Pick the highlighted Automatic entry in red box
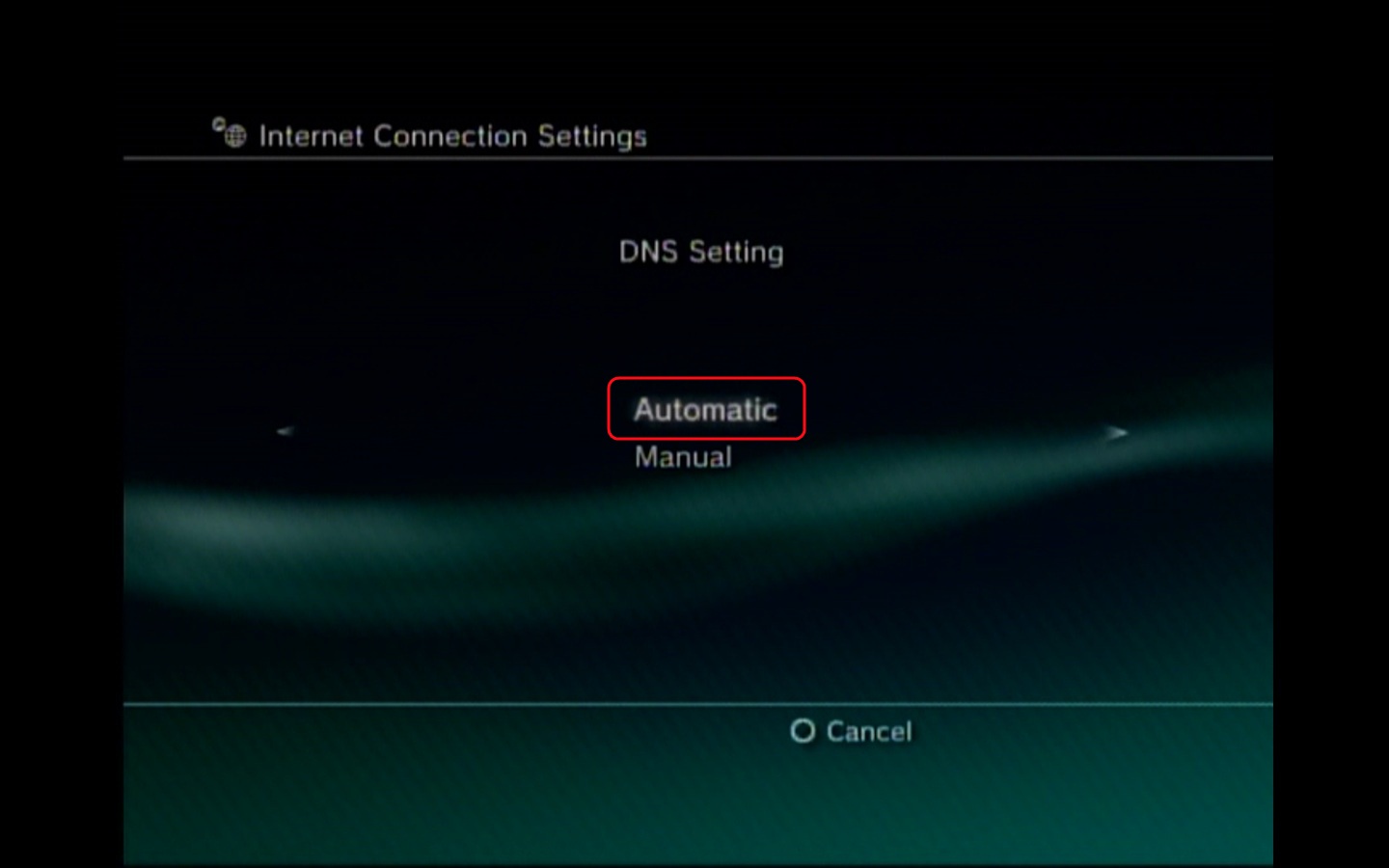1389x868 pixels. point(706,408)
